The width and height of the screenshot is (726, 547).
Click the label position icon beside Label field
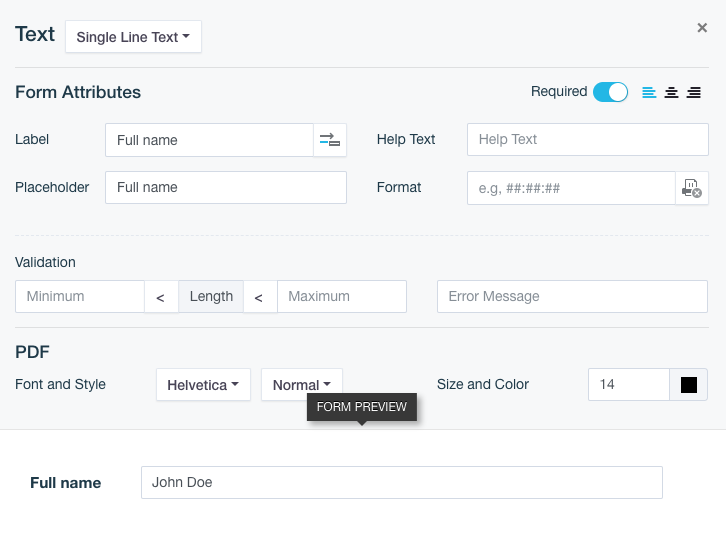pyautogui.click(x=330, y=140)
